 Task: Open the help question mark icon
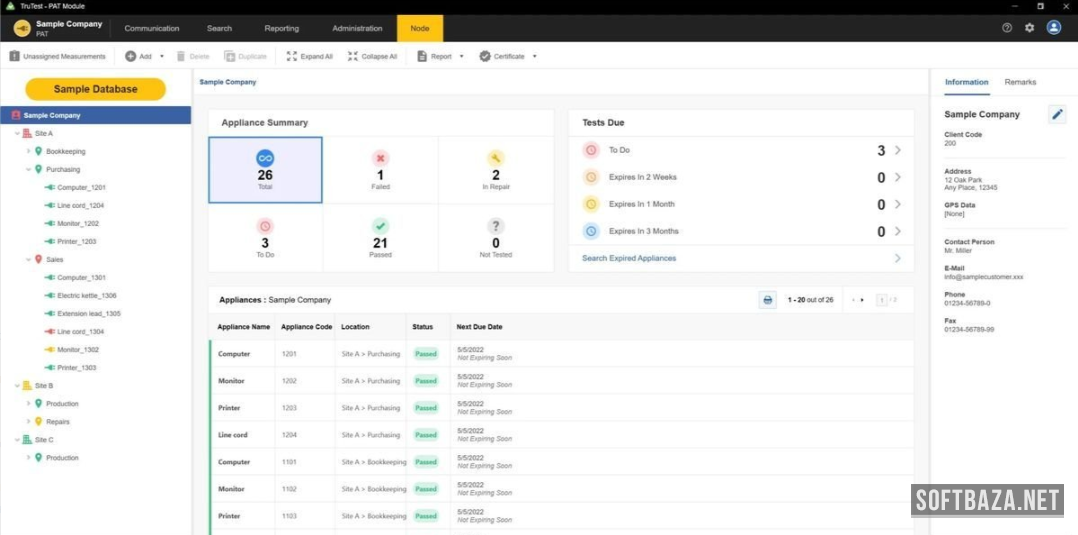1007,28
